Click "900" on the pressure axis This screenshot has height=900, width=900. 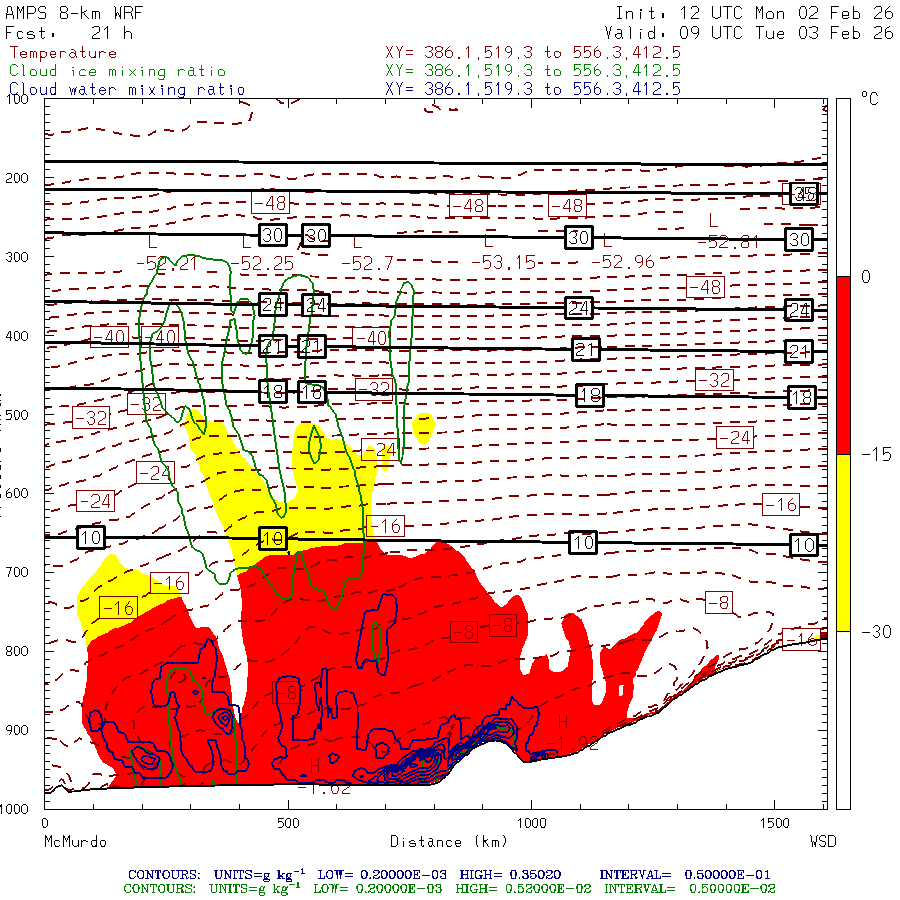coord(17,731)
